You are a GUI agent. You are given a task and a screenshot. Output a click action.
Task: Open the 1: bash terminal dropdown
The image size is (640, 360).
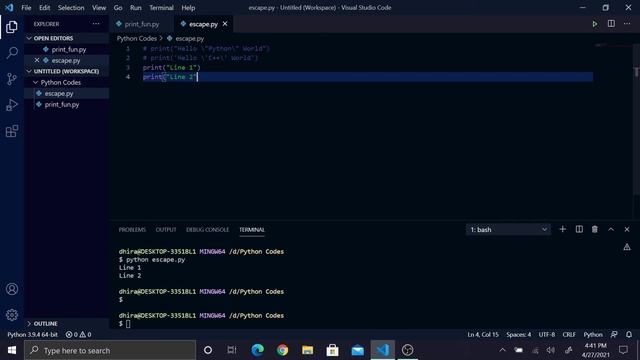point(508,229)
